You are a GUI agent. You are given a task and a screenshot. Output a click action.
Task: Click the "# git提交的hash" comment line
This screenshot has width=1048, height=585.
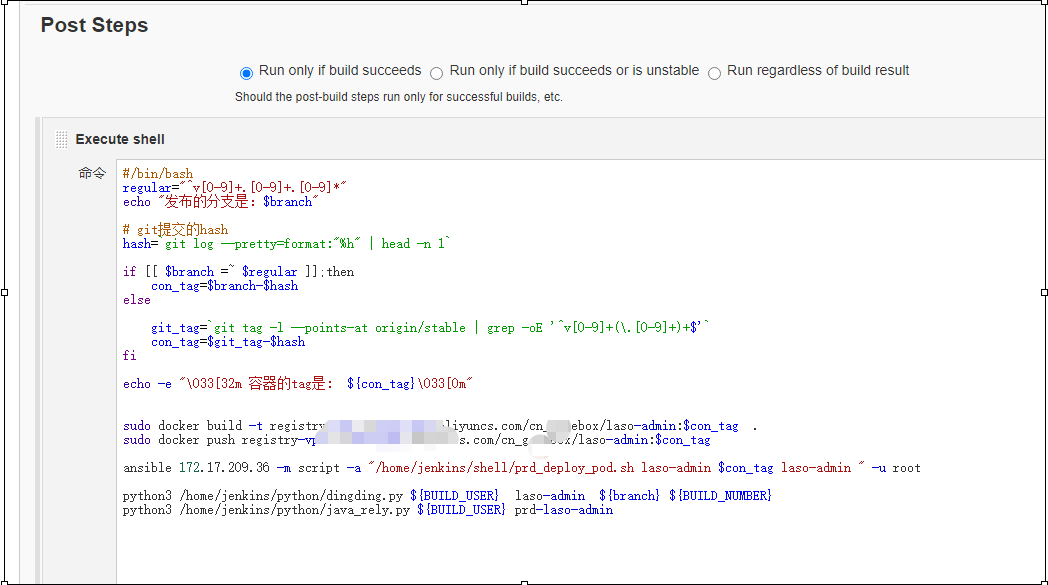[175, 230]
